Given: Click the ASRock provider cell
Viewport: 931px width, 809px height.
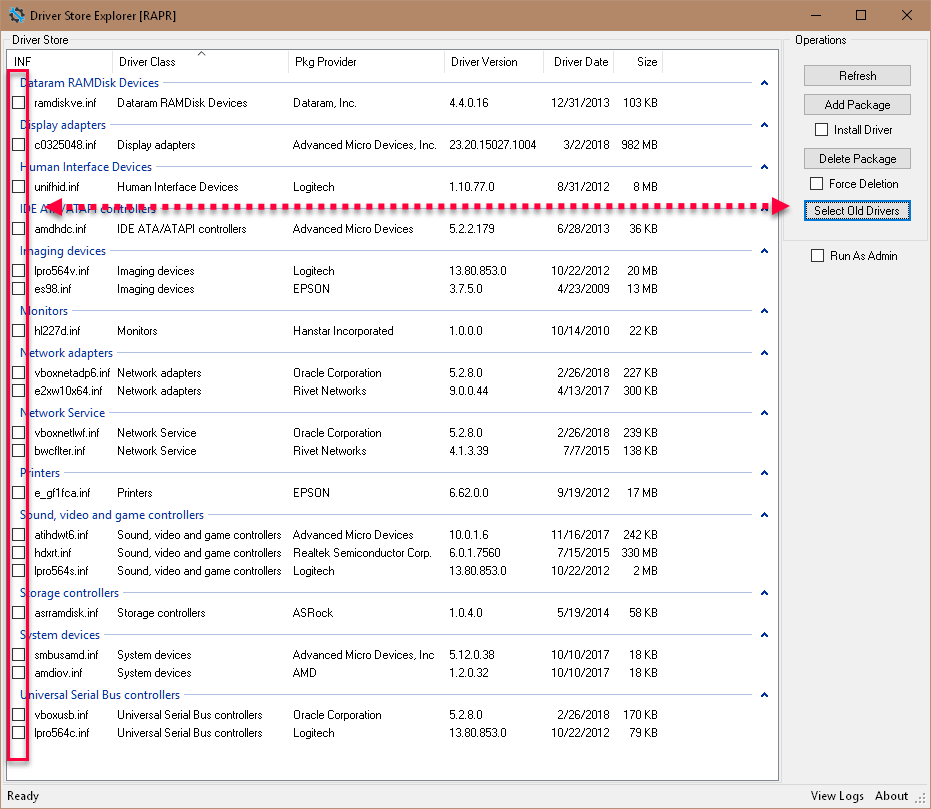Looking at the screenshot, I should (x=313, y=613).
